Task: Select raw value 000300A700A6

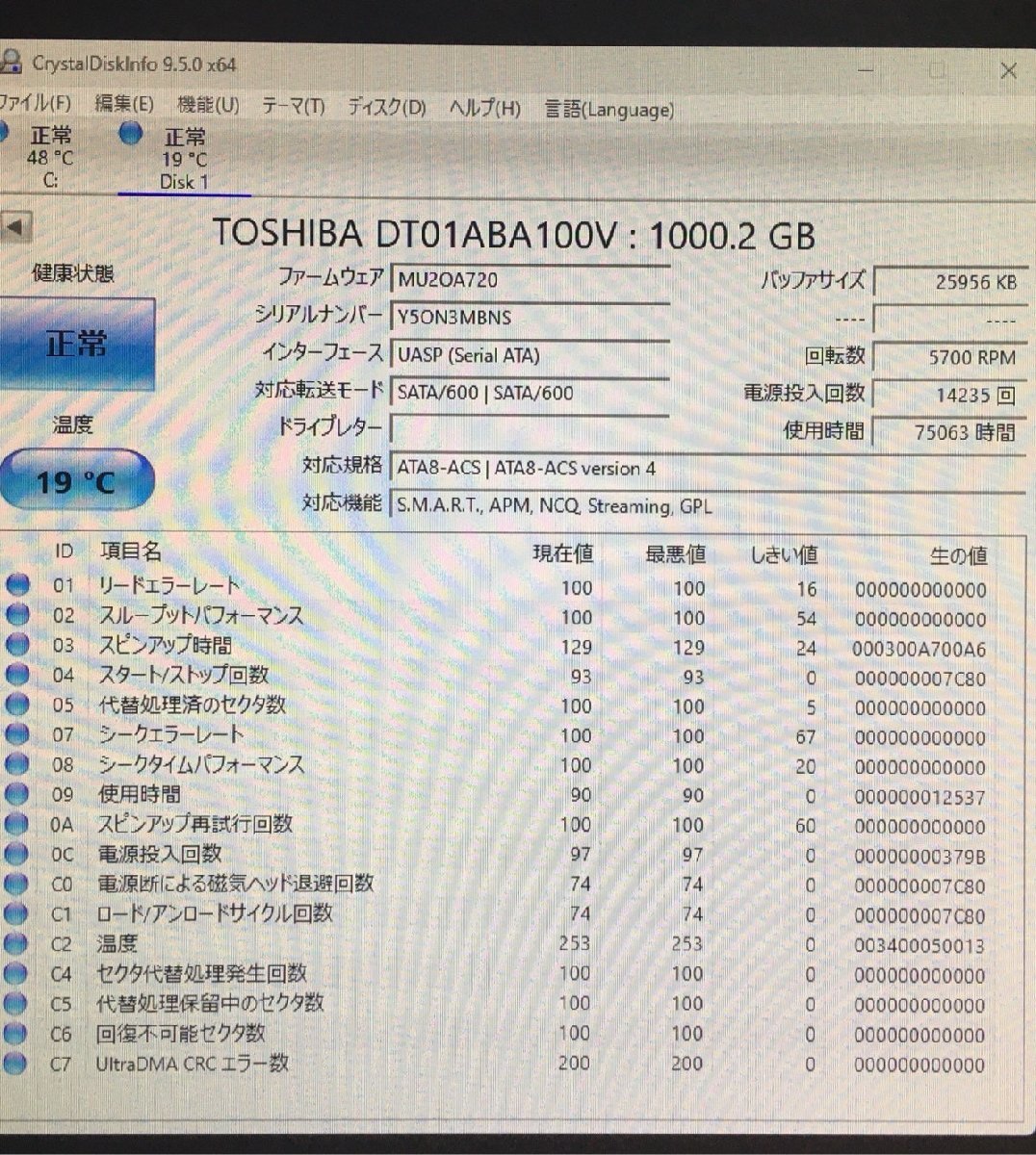Action: (919, 649)
